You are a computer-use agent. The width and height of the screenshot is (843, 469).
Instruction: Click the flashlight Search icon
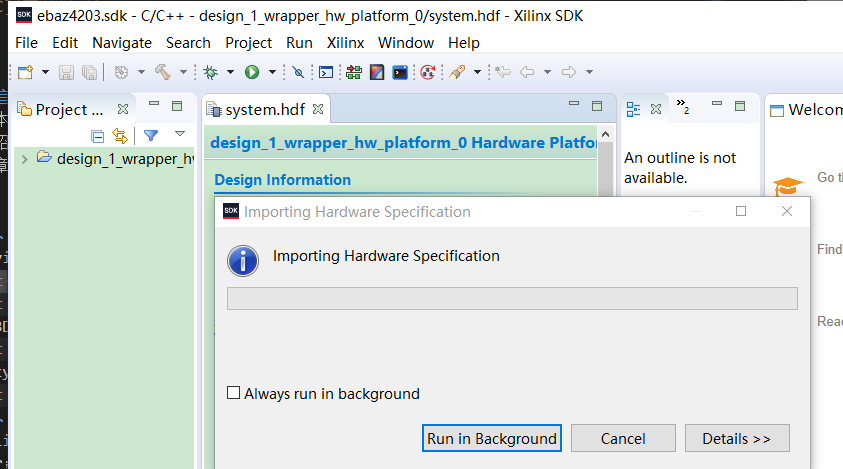(457, 72)
